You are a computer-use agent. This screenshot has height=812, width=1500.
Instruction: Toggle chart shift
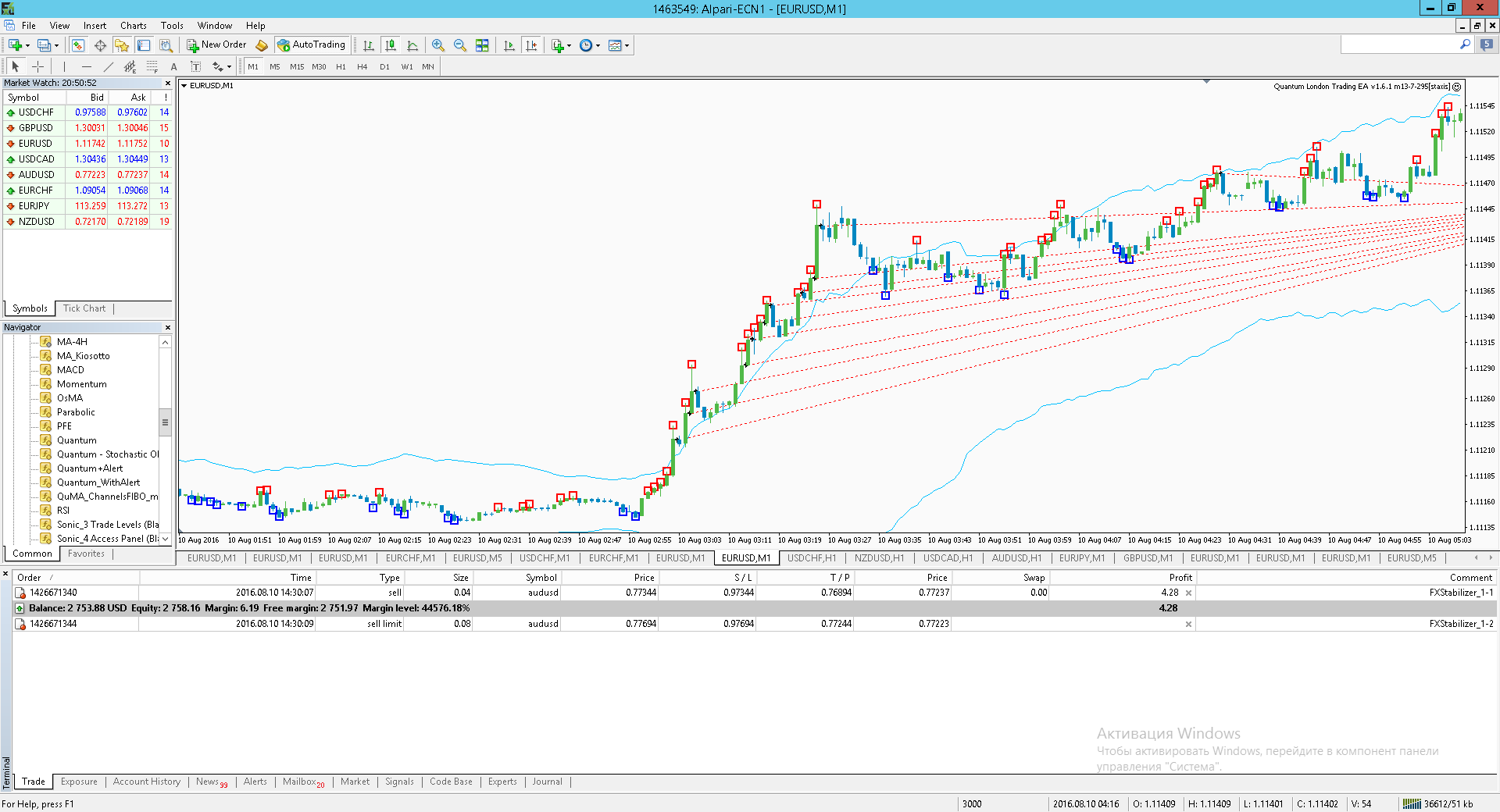click(x=531, y=45)
